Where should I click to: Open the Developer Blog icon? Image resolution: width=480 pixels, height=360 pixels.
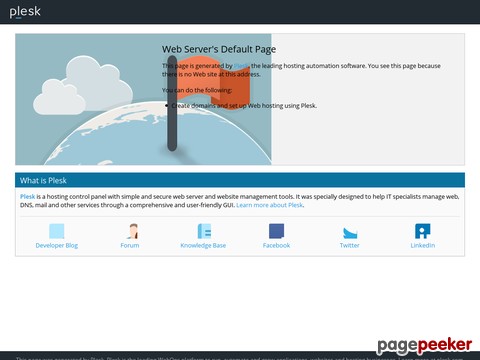[x=57, y=231]
